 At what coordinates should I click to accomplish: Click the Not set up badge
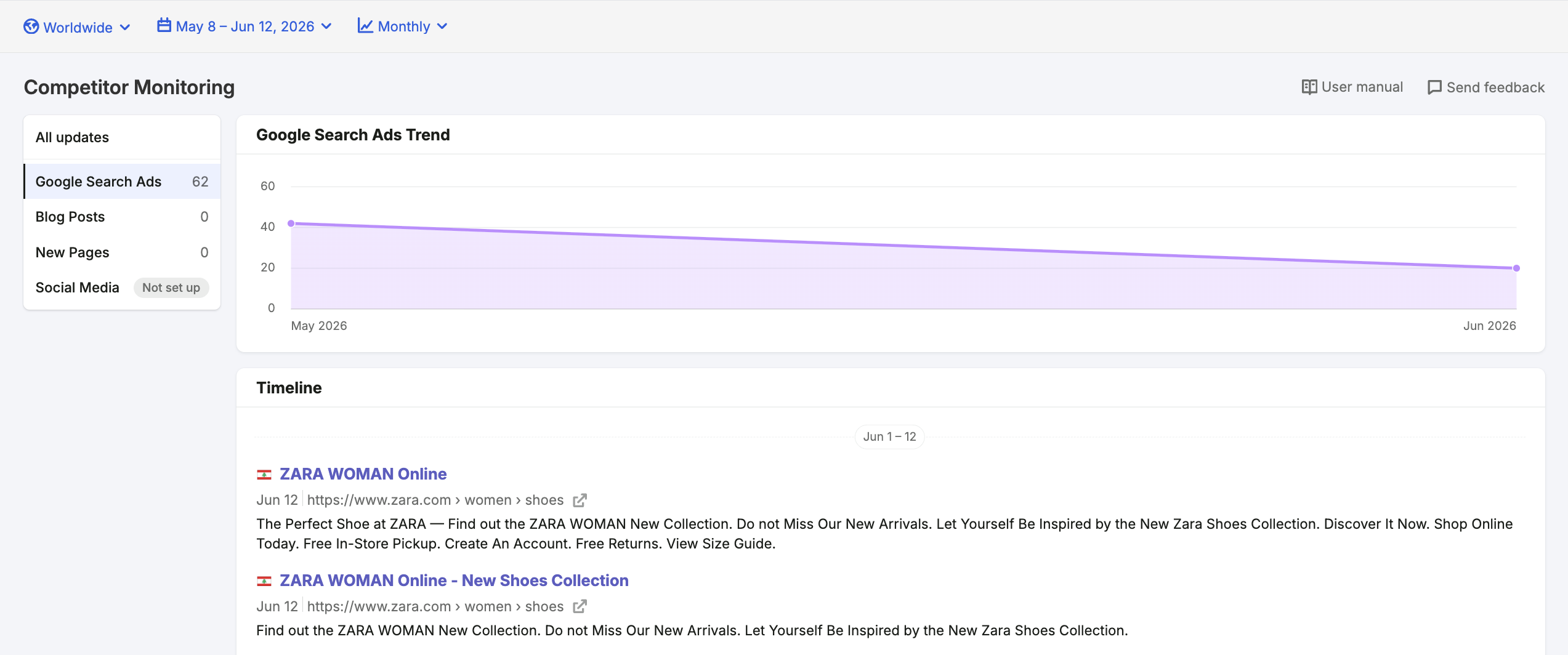click(171, 287)
